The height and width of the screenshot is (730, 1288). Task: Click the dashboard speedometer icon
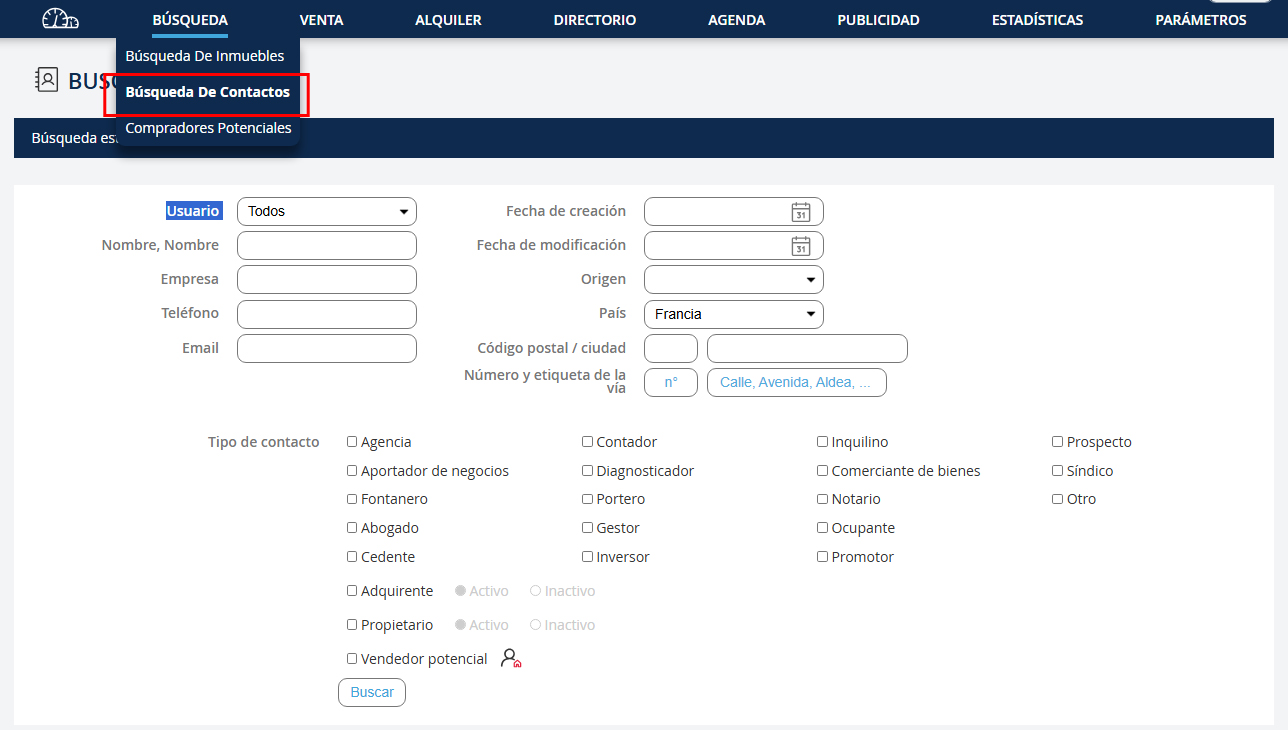(x=60, y=19)
